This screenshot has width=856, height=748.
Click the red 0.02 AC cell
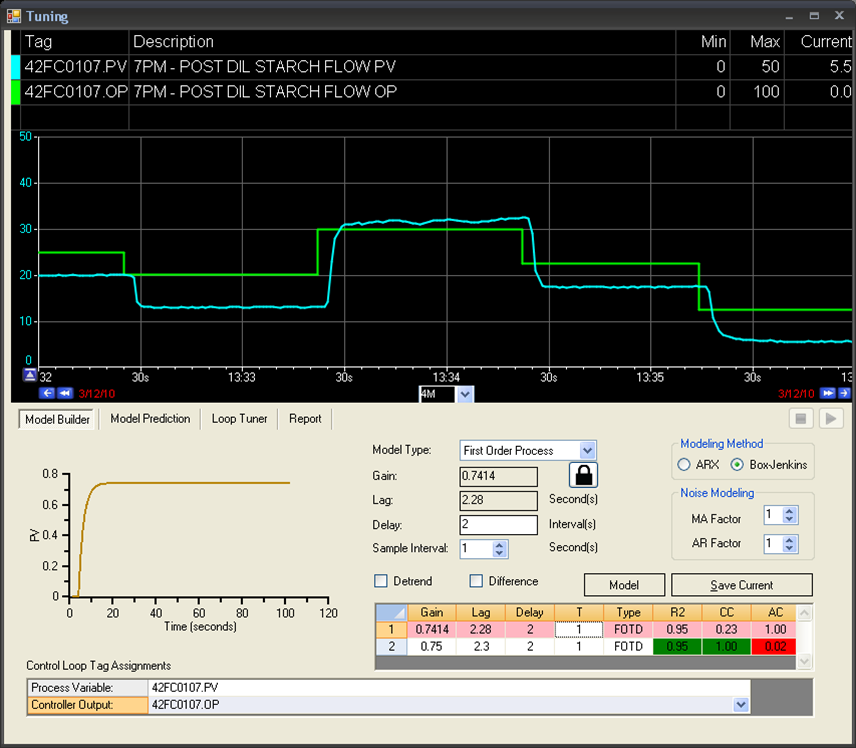[775, 646]
